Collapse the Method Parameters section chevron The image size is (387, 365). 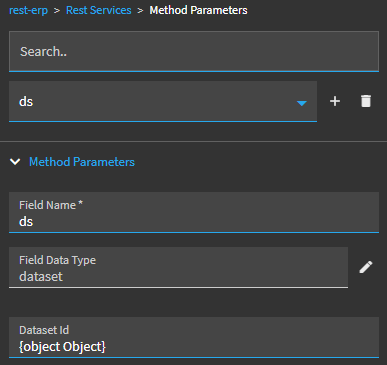15,162
